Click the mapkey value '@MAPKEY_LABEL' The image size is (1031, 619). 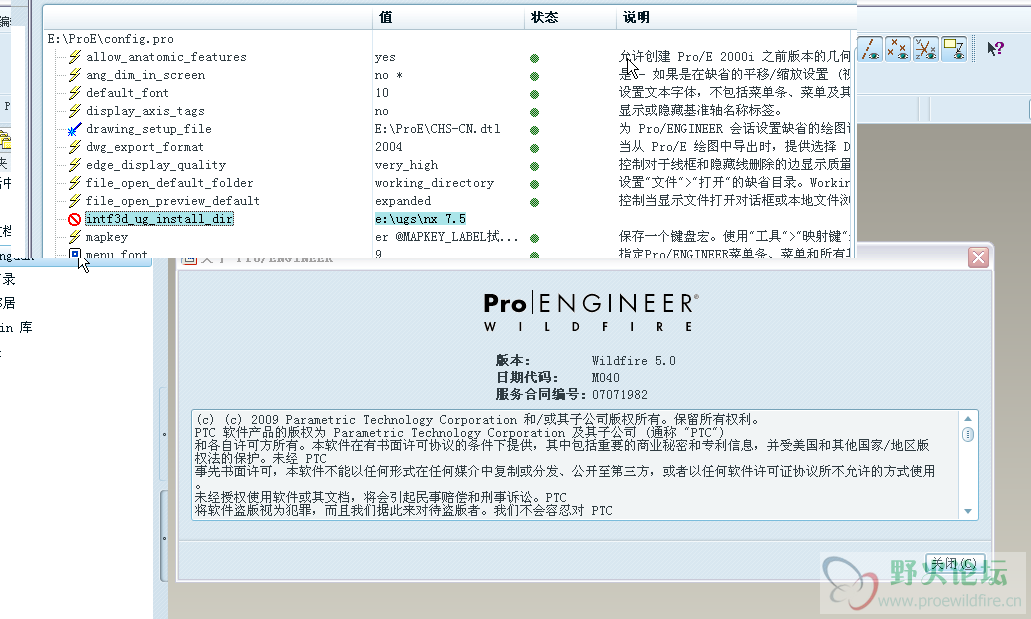[446, 237]
